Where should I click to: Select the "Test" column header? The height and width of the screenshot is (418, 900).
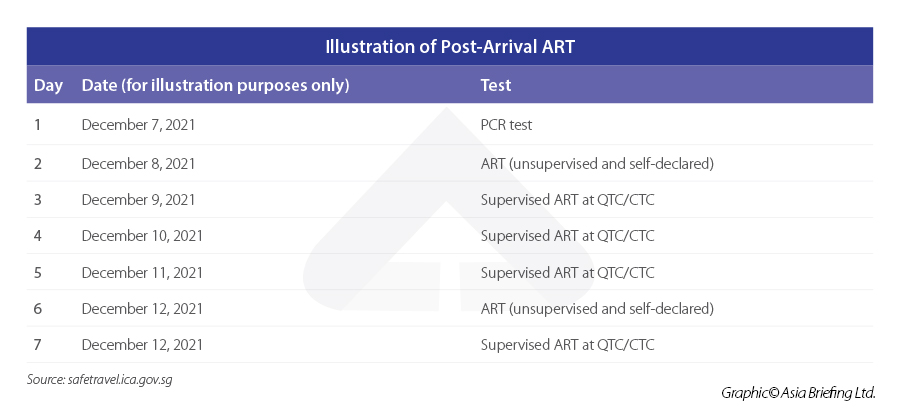[x=496, y=85]
